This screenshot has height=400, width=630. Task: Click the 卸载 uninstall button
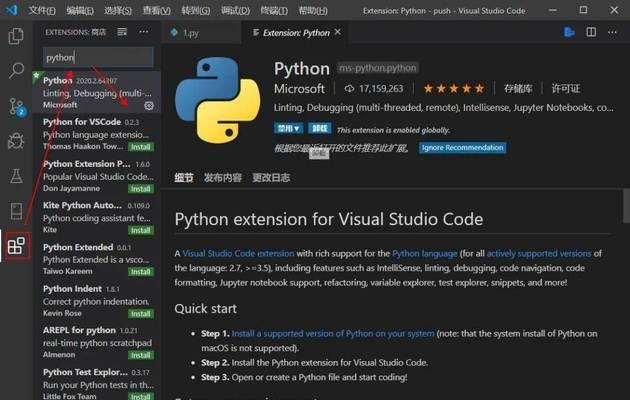pyautogui.click(x=319, y=129)
